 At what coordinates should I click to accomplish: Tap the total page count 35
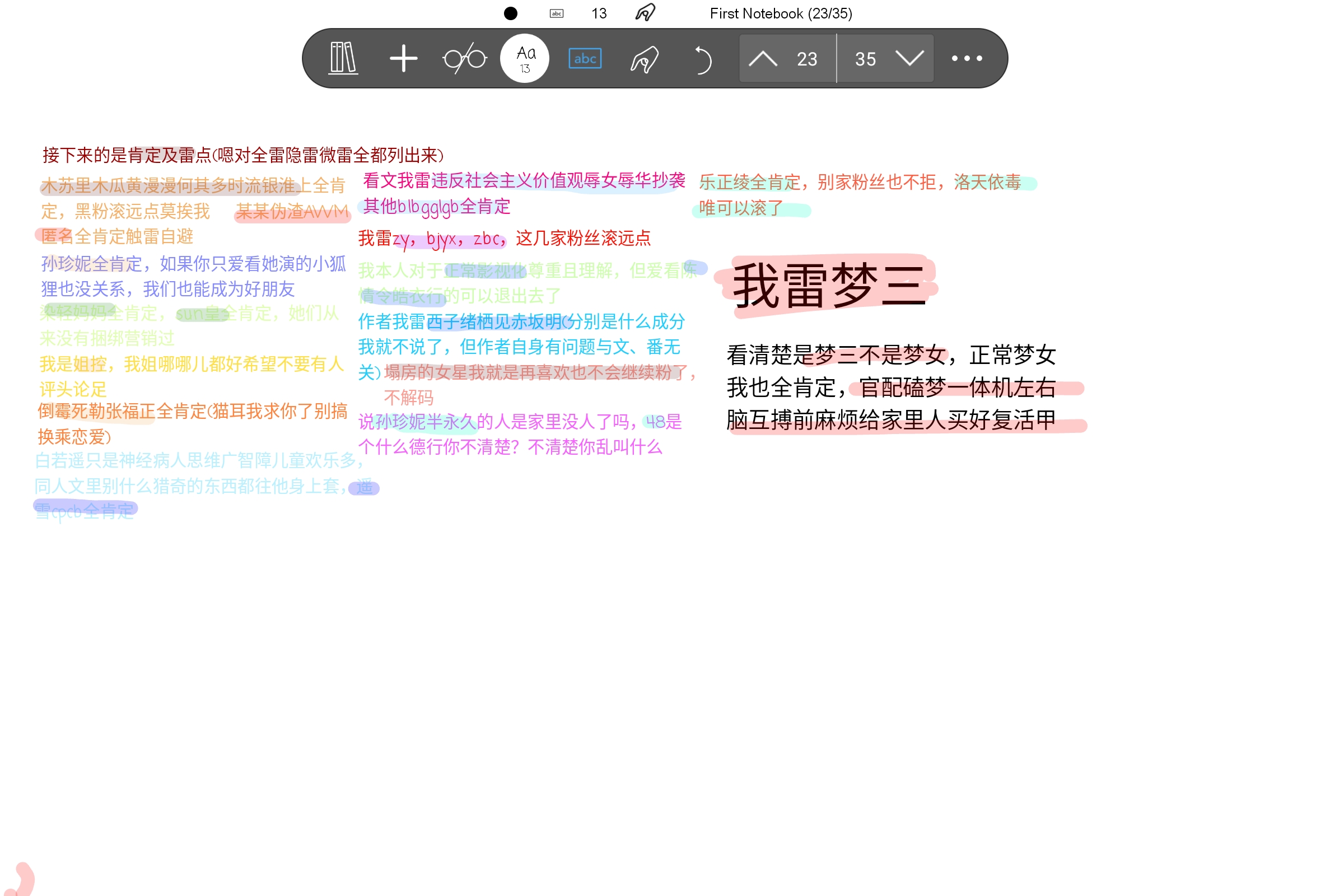[865, 58]
